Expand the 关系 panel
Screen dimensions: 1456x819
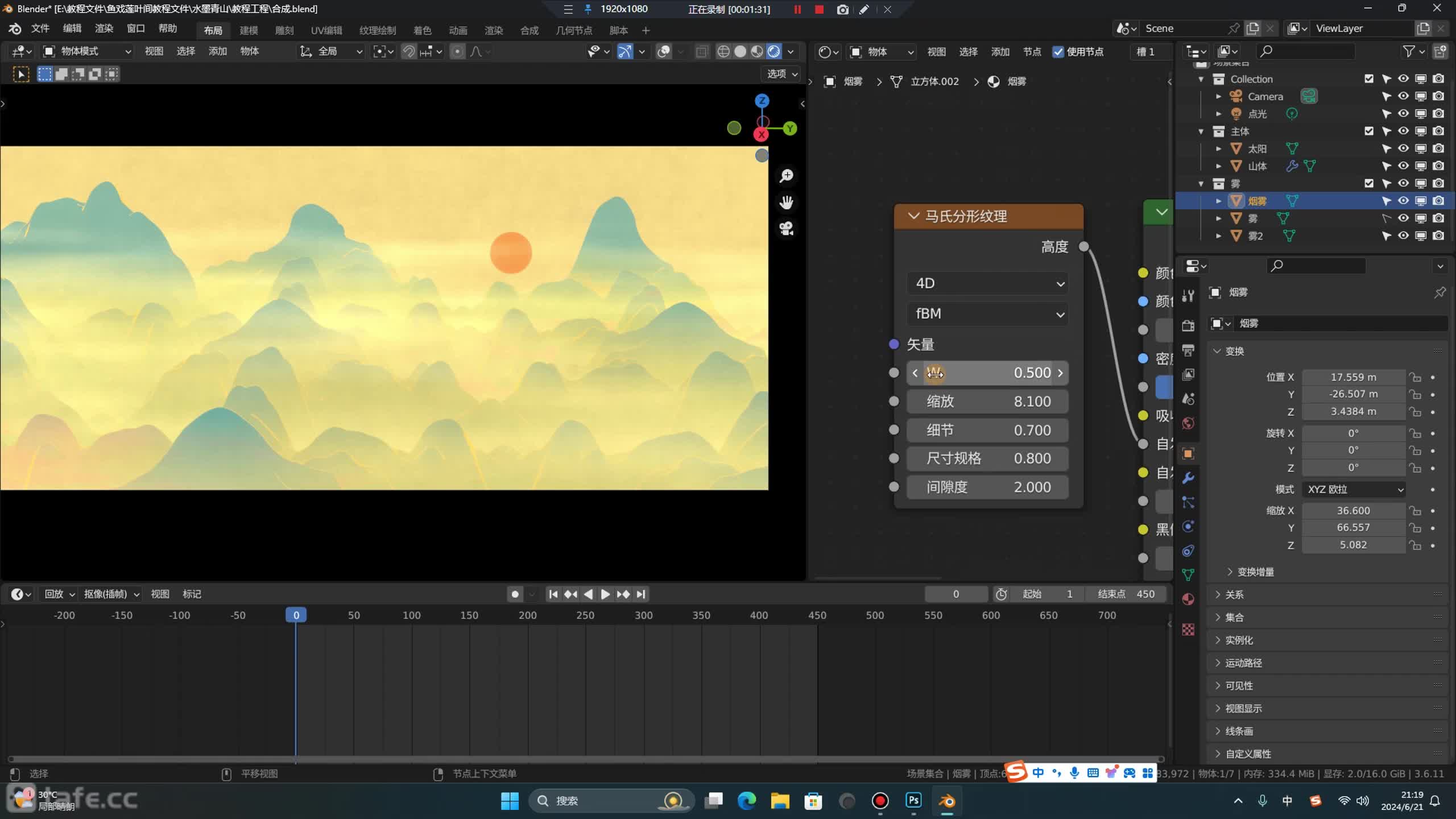click(1234, 594)
